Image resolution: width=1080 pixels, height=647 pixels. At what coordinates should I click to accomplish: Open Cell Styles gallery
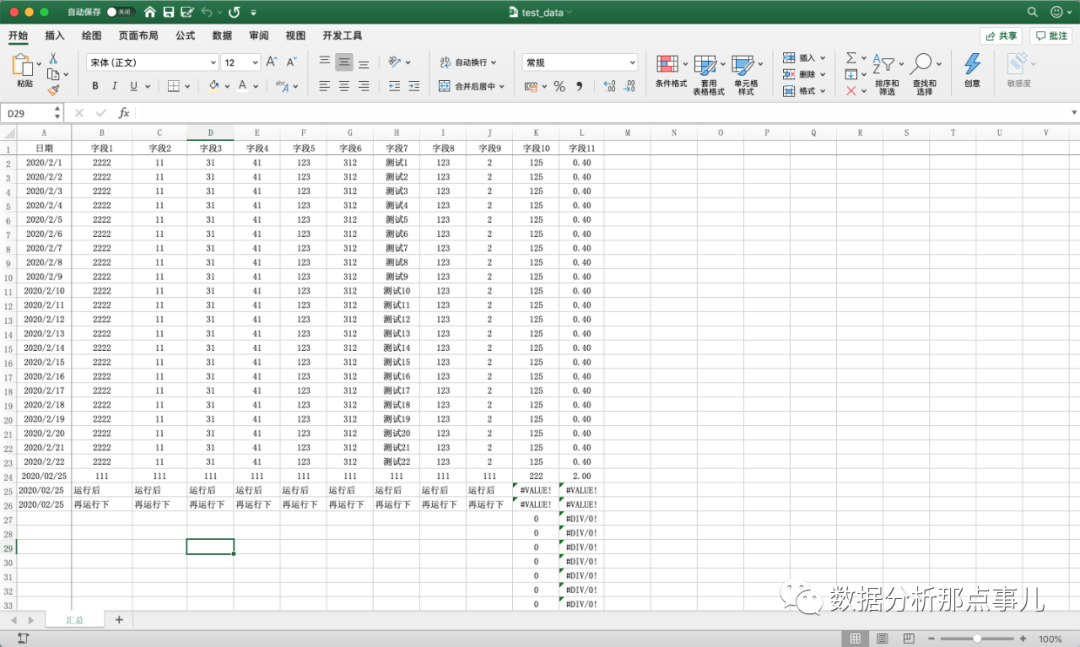tap(746, 74)
